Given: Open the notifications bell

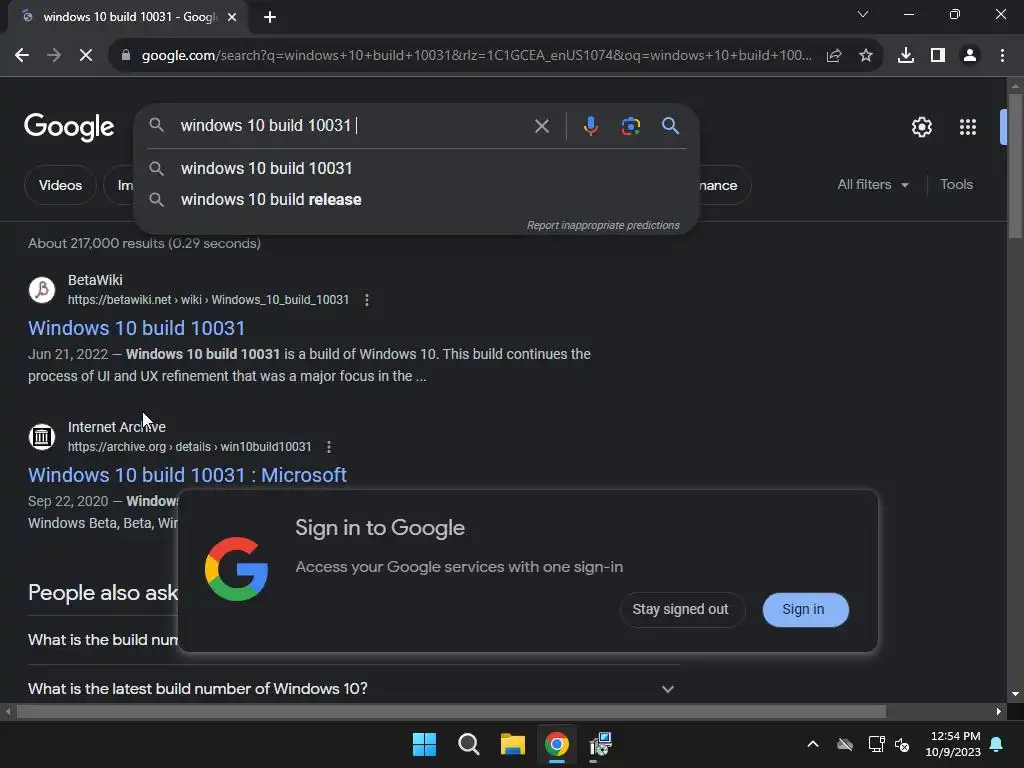Looking at the screenshot, I should click(x=997, y=744).
